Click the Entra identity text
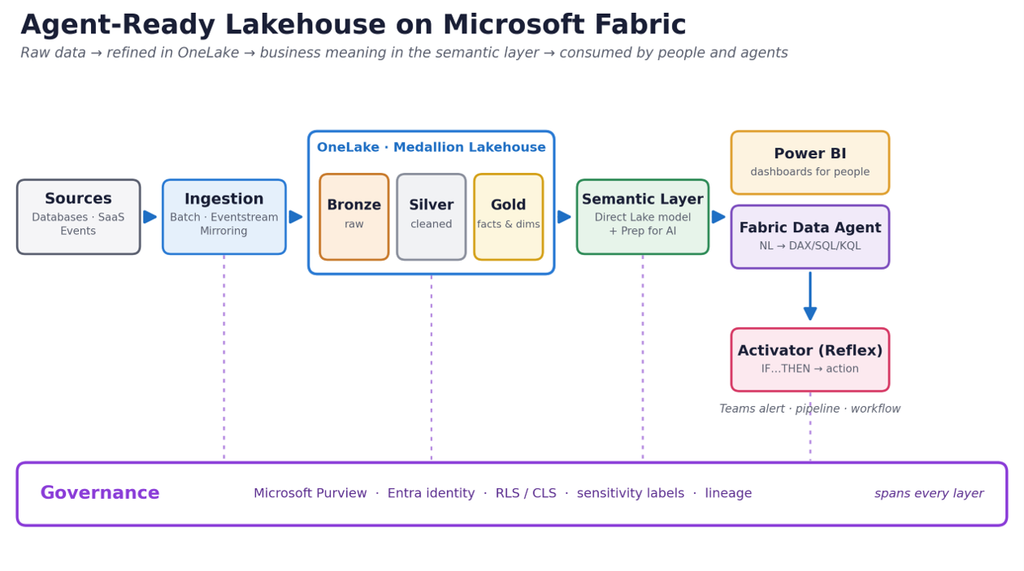1024x571 pixels. (x=431, y=493)
